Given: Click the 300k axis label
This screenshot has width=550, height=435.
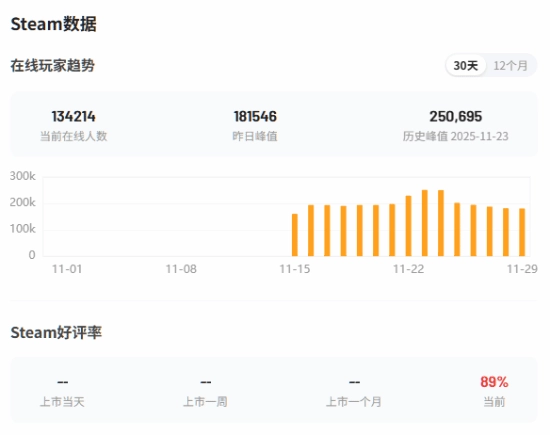Looking at the screenshot, I should tap(22, 176).
